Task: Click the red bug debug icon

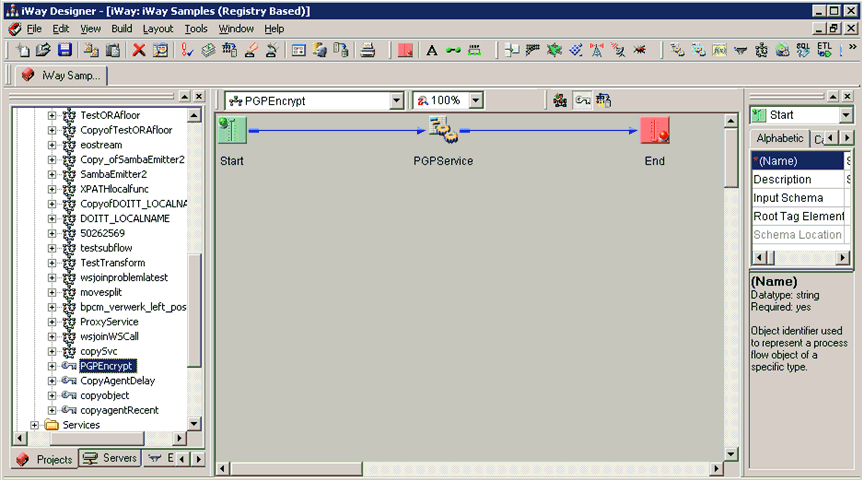Action: coord(639,51)
